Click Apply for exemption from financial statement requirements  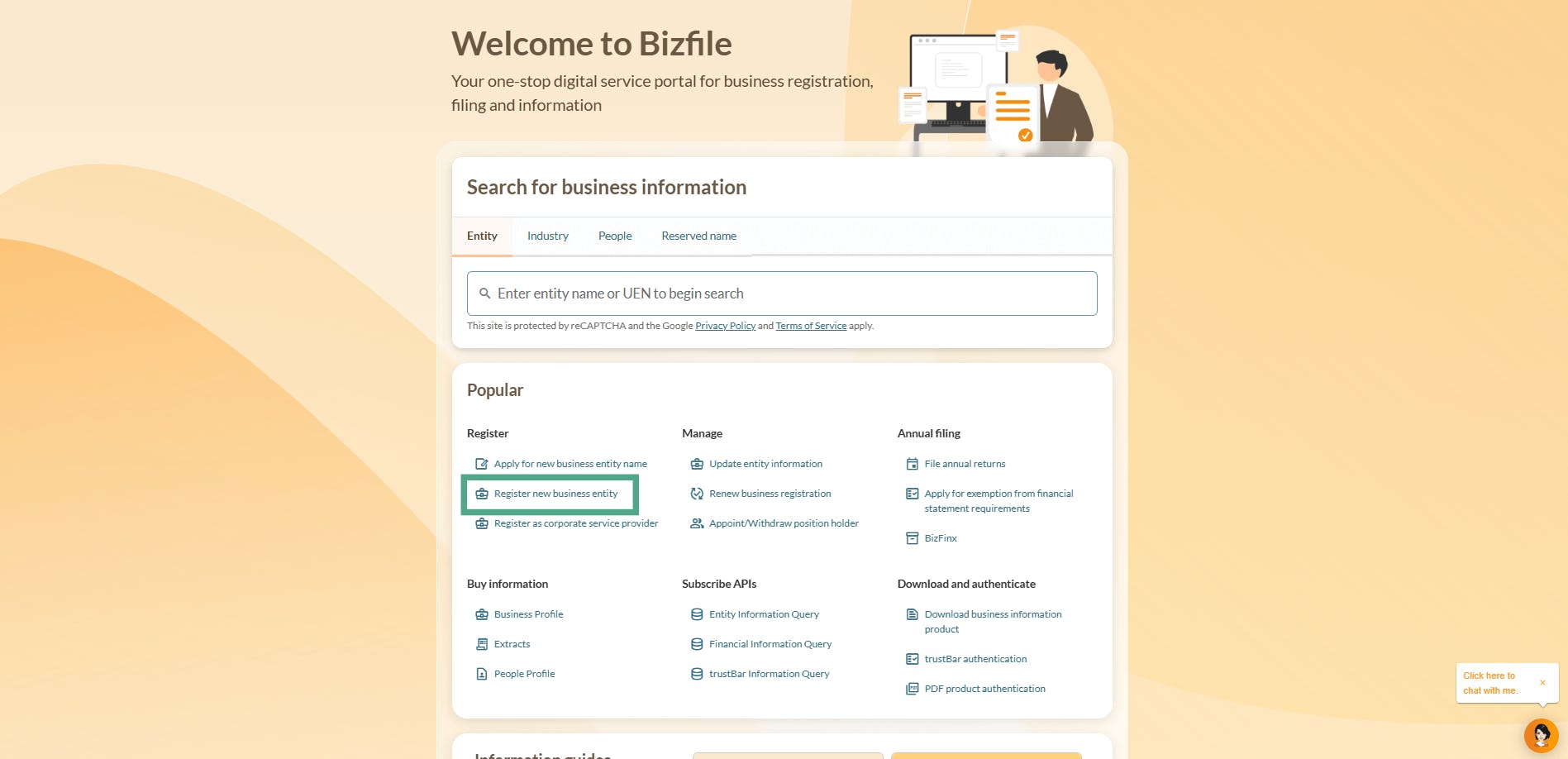[x=998, y=500]
